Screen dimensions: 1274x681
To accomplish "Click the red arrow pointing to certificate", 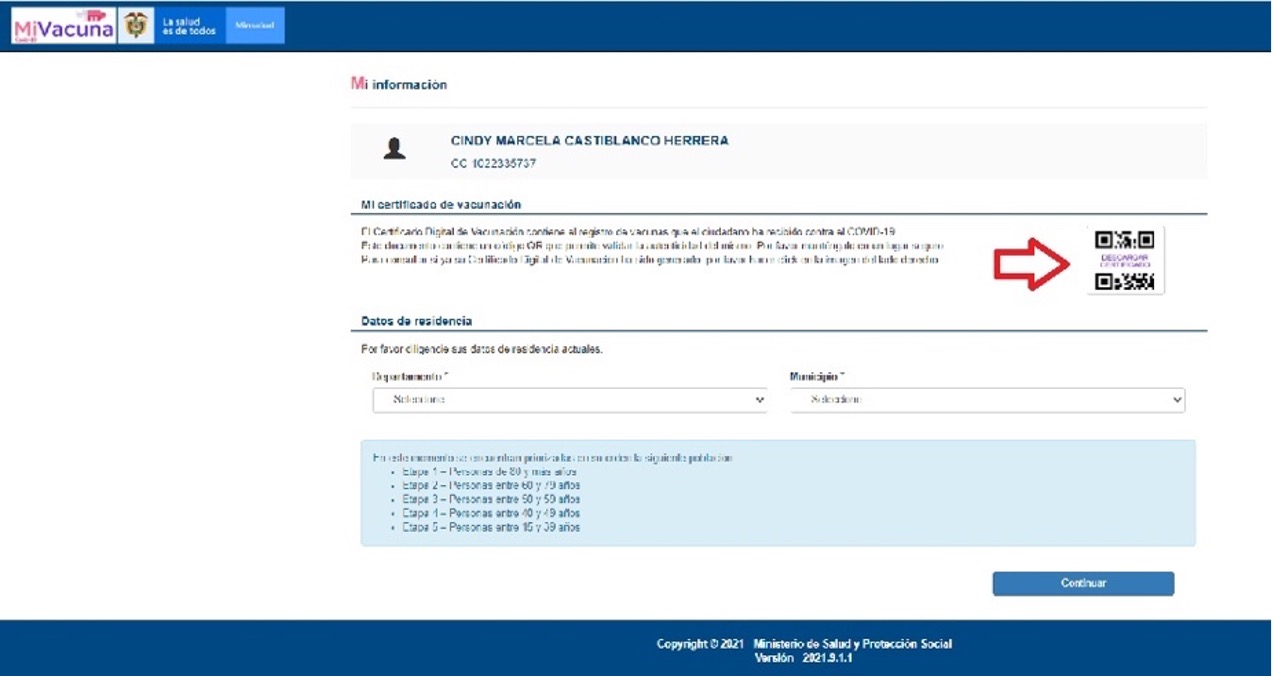I will [x=1032, y=262].
